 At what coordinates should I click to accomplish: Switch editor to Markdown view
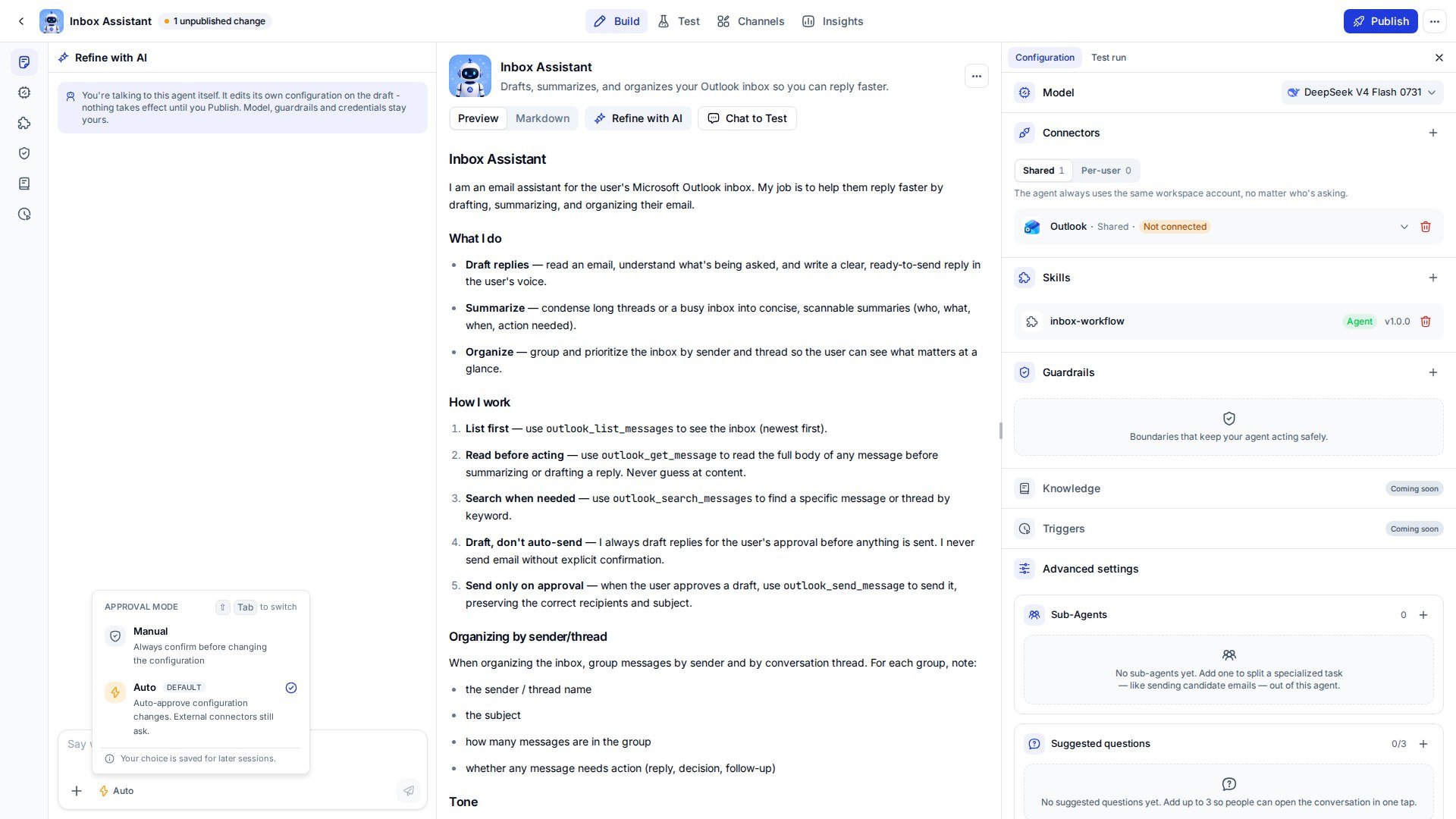coord(542,118)
